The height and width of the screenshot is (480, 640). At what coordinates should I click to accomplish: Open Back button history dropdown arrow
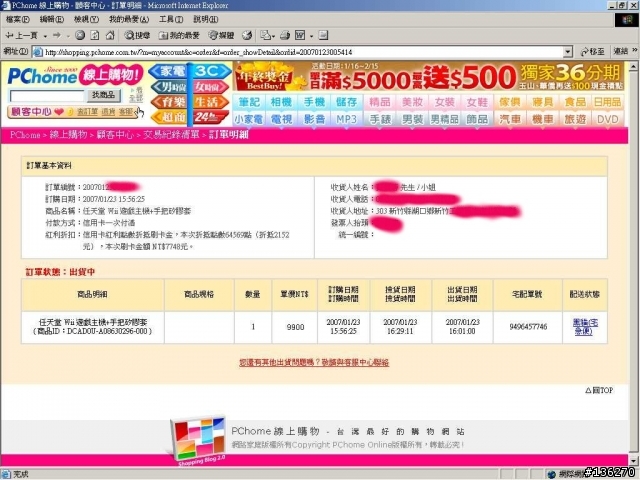tap(45, 36)
